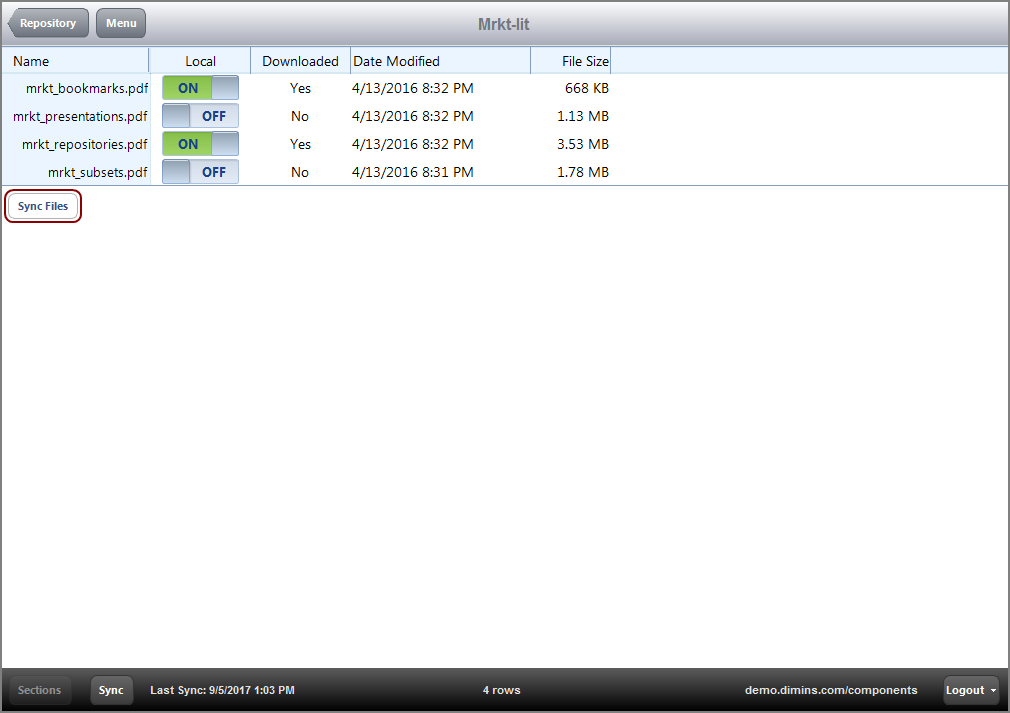1010x713 pixels.
Task: Select the mrkt_repositories.pdf file name
Action: (x=84, y=144)
